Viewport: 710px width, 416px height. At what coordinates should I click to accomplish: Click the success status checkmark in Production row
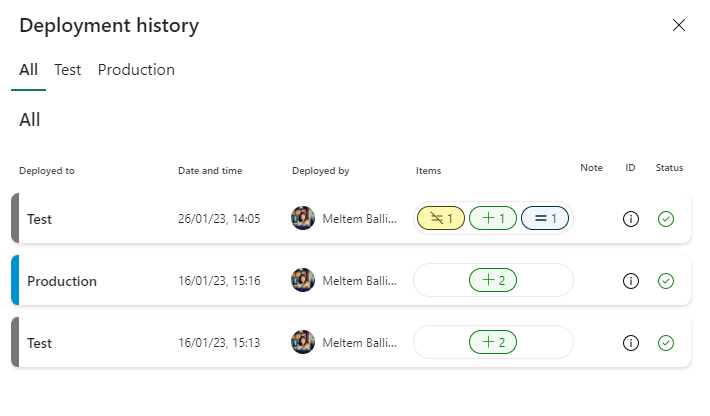[x=666, y=281]
